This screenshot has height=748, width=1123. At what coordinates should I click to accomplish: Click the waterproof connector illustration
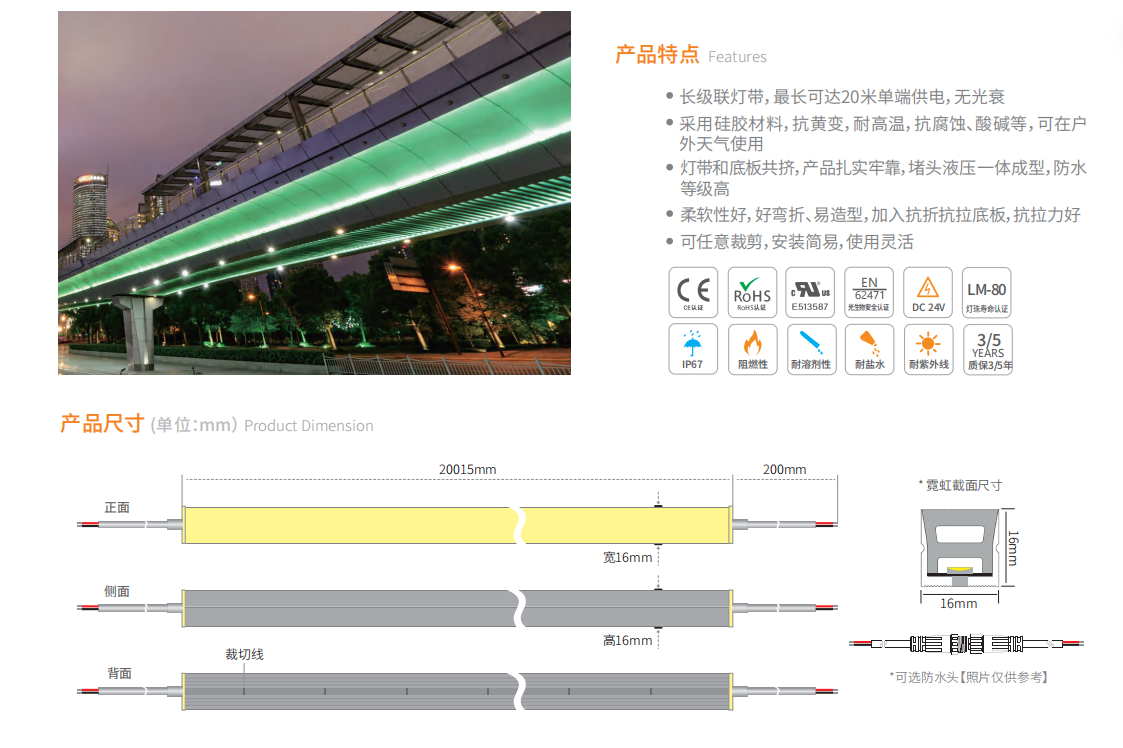pos(966,643)
